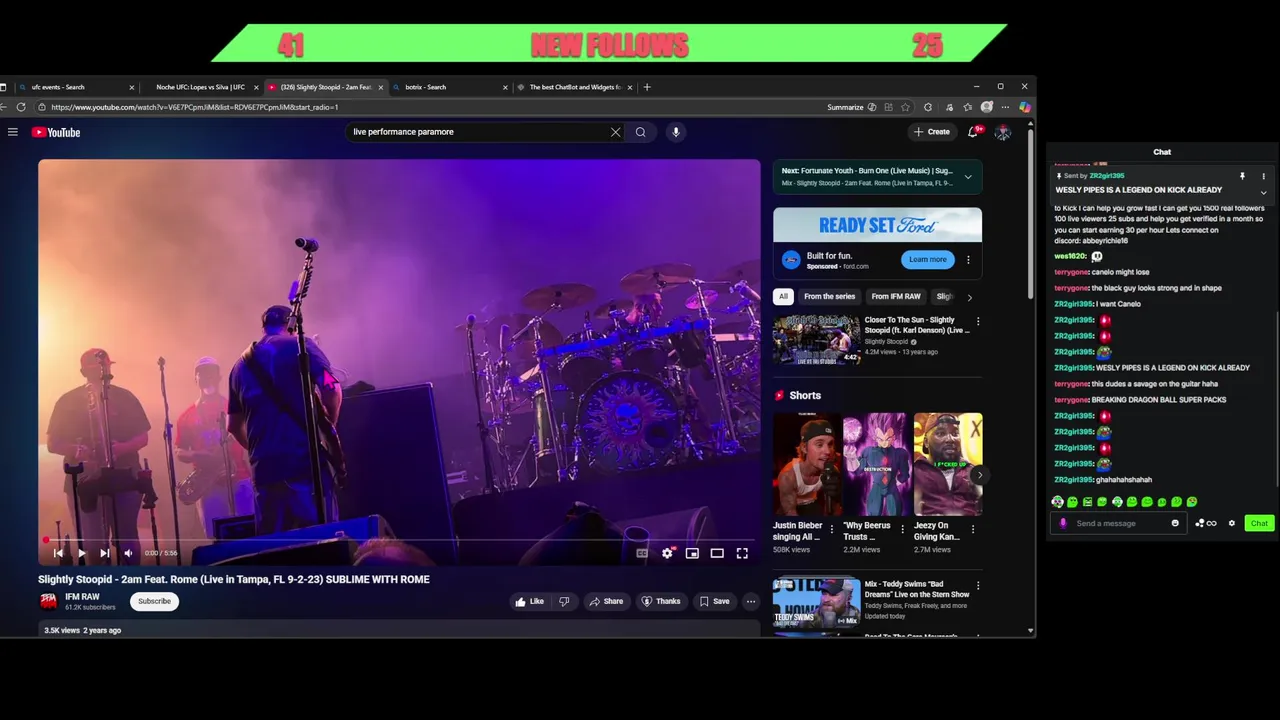The width and height of the screenshot is (1280, 720).
Task: Open the Ford ad options menu
Action: click(x=968, y=260)
